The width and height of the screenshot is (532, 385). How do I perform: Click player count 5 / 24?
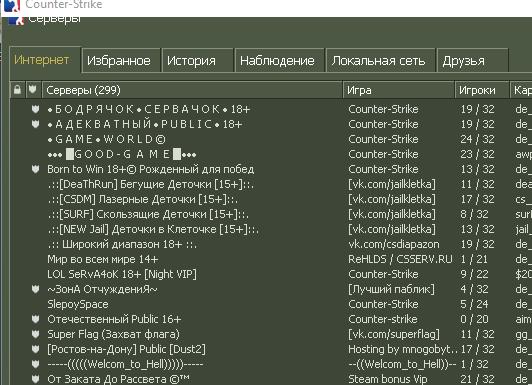[x=474, y=304]
